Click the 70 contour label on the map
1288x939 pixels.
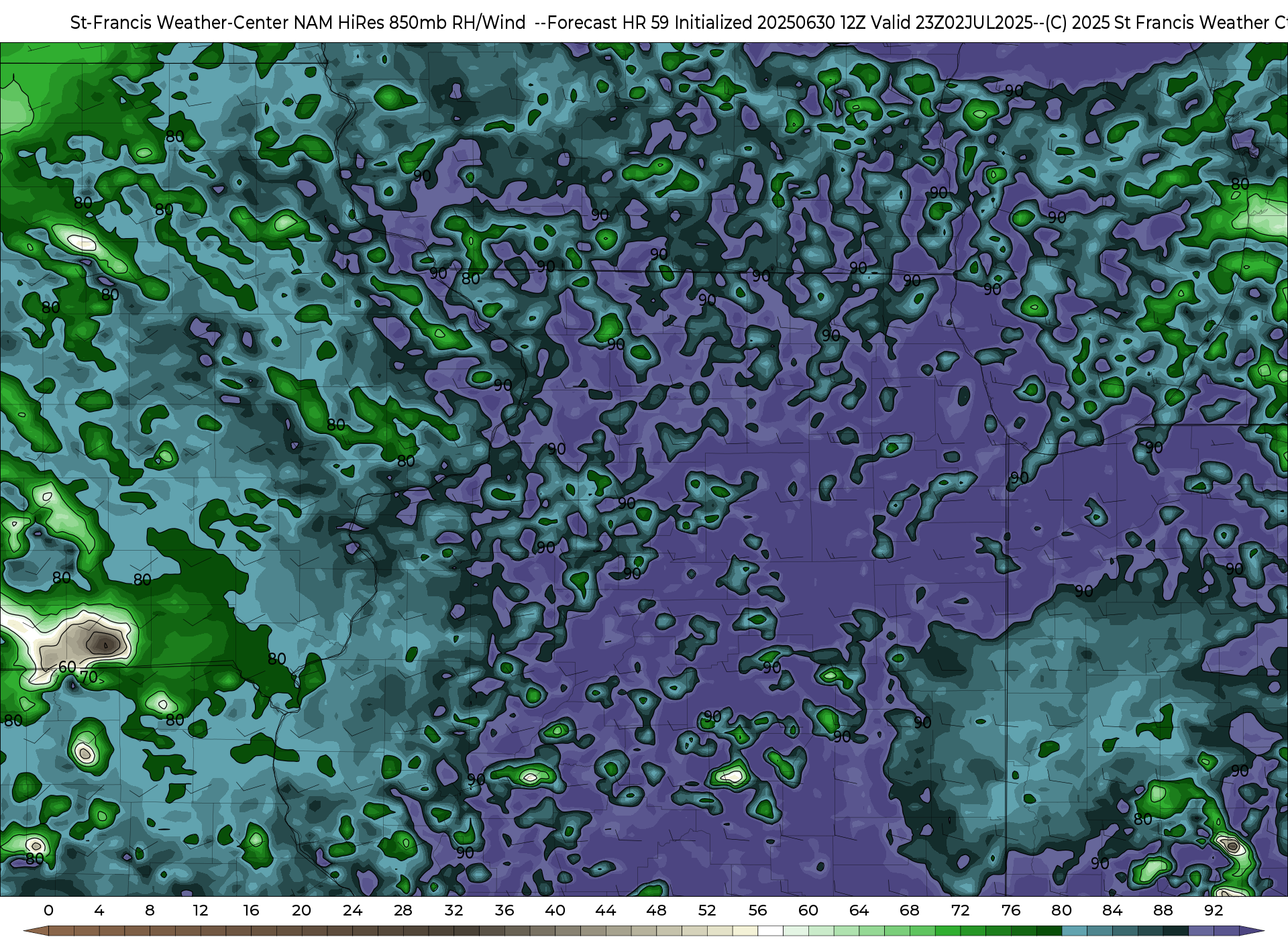tap(89, 677)
